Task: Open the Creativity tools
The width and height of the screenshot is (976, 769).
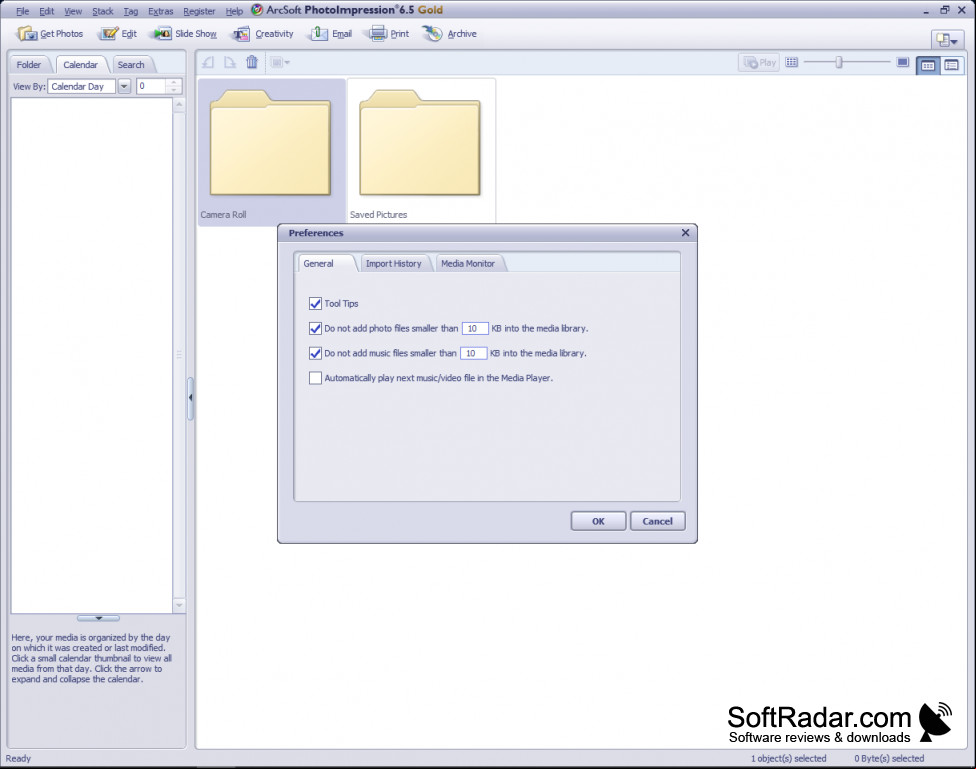Action: point(262,34)
